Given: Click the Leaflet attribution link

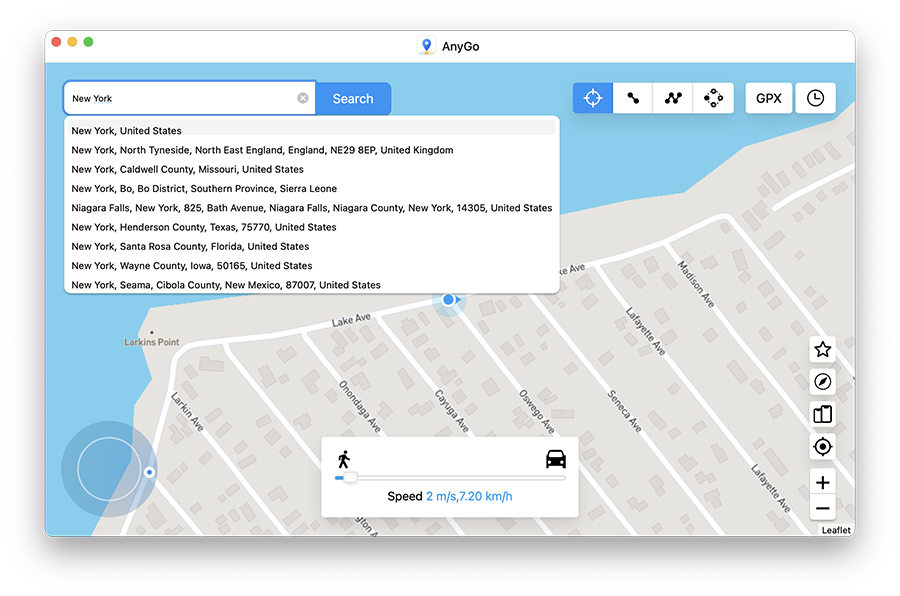Looking at the screenshot, I should click(x=835, y=529).
